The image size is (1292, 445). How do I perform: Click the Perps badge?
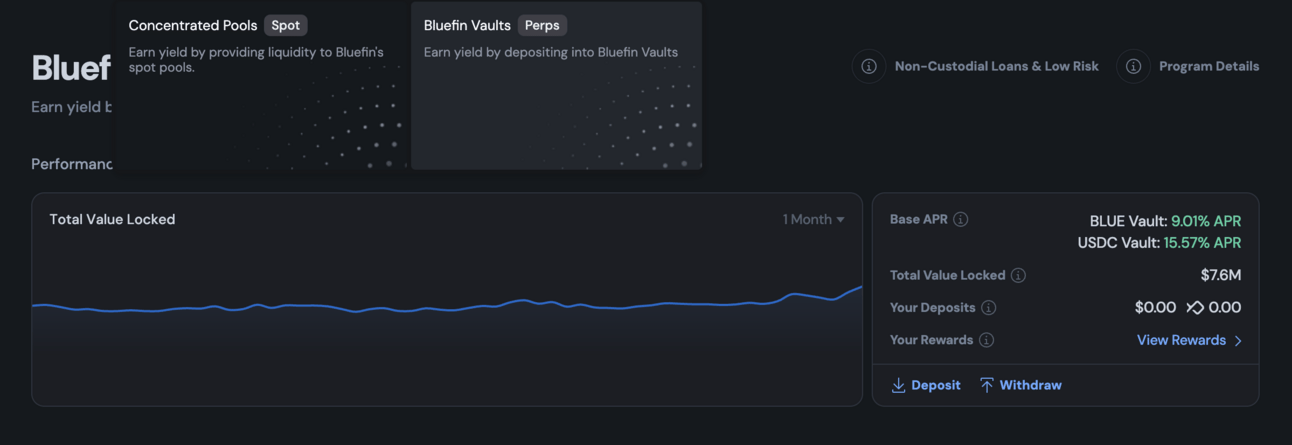point(542,25)
